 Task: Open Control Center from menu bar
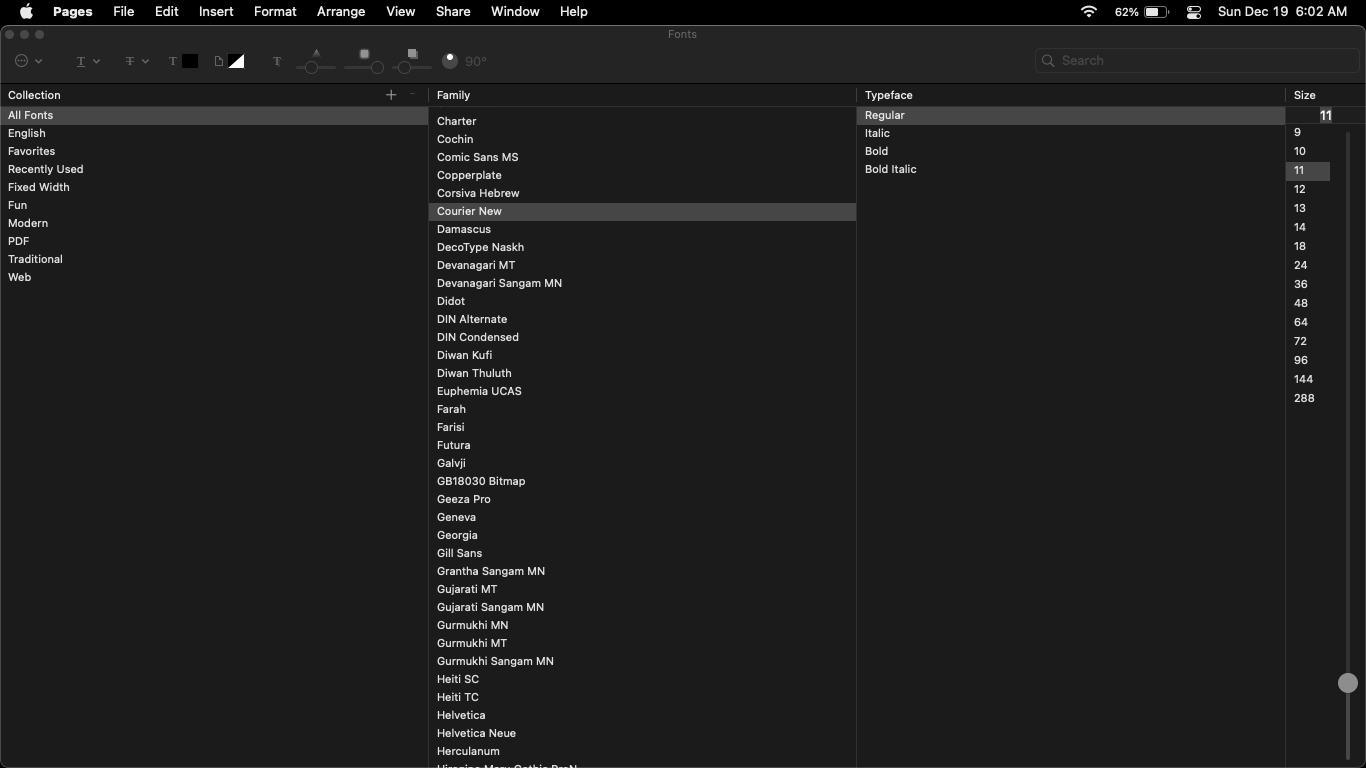[1194, 12]
